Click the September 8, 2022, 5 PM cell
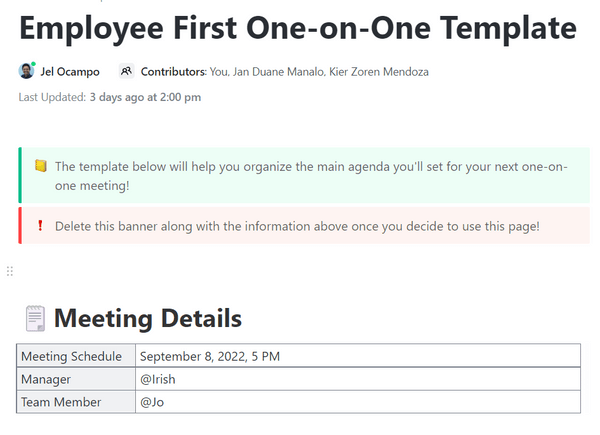Viewport: 600px width, 435px height. click(x=210, y=356)
